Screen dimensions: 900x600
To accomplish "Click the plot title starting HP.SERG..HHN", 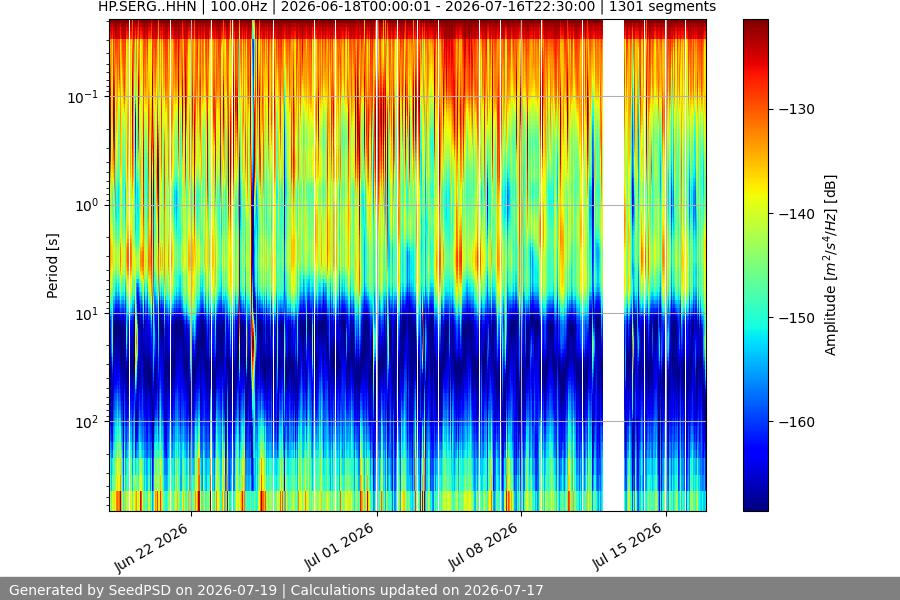I will click(x=407, y=7).
